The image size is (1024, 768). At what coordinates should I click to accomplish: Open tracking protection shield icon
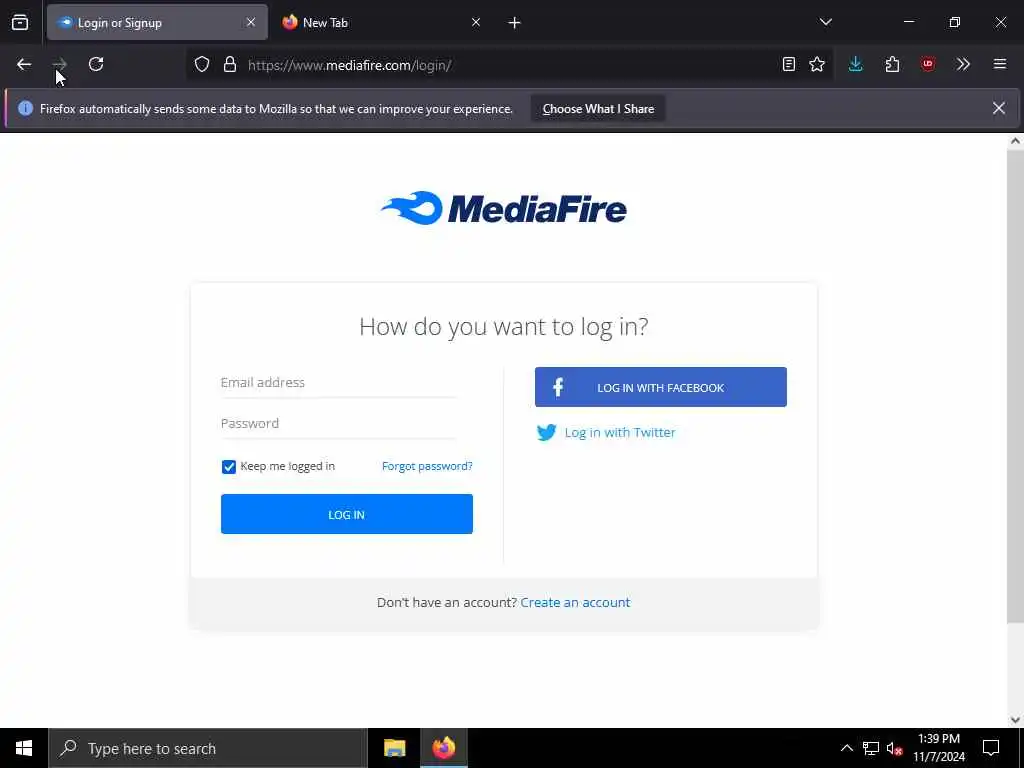202,64
